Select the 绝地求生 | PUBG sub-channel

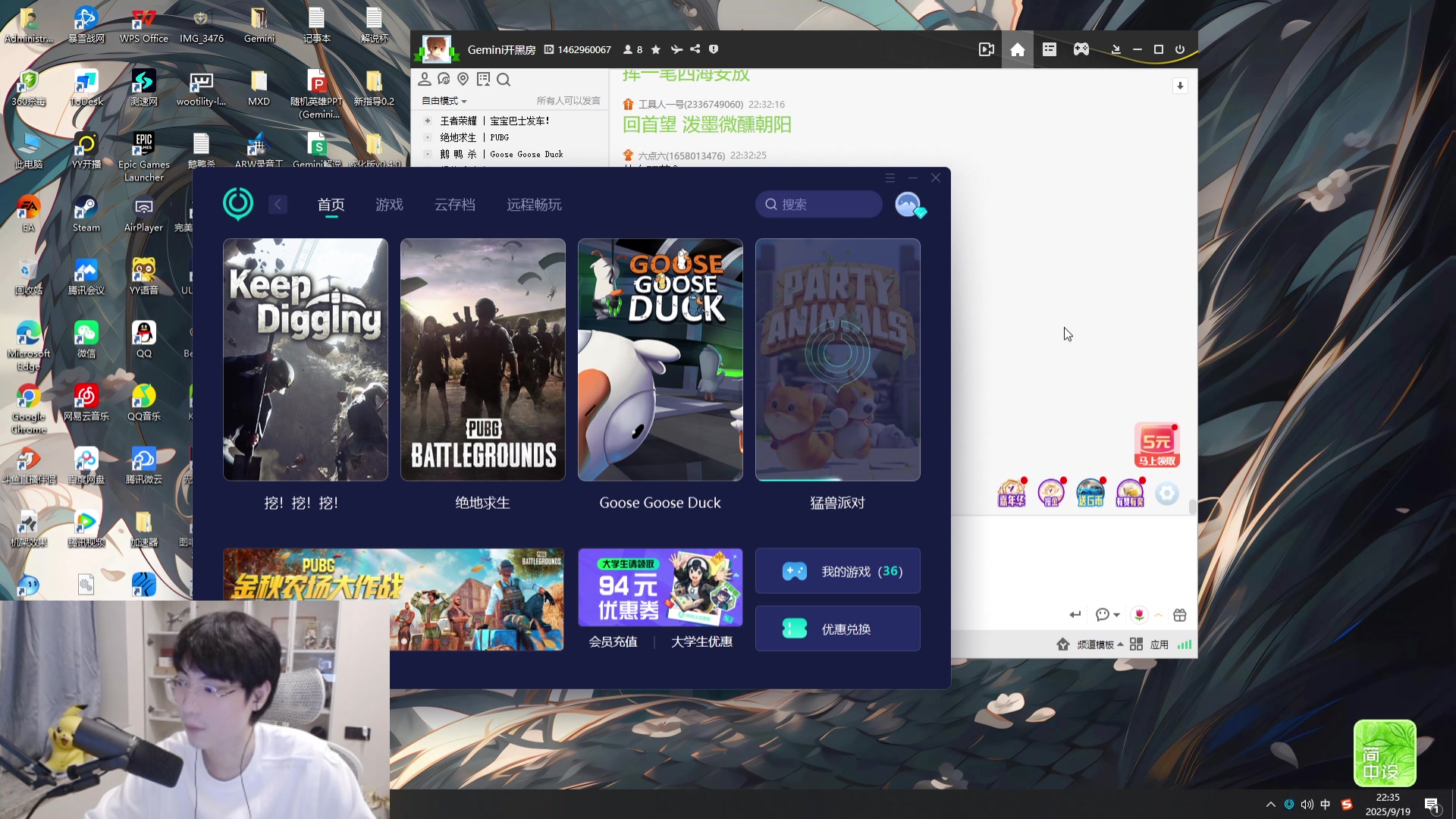tap(475, 137)
